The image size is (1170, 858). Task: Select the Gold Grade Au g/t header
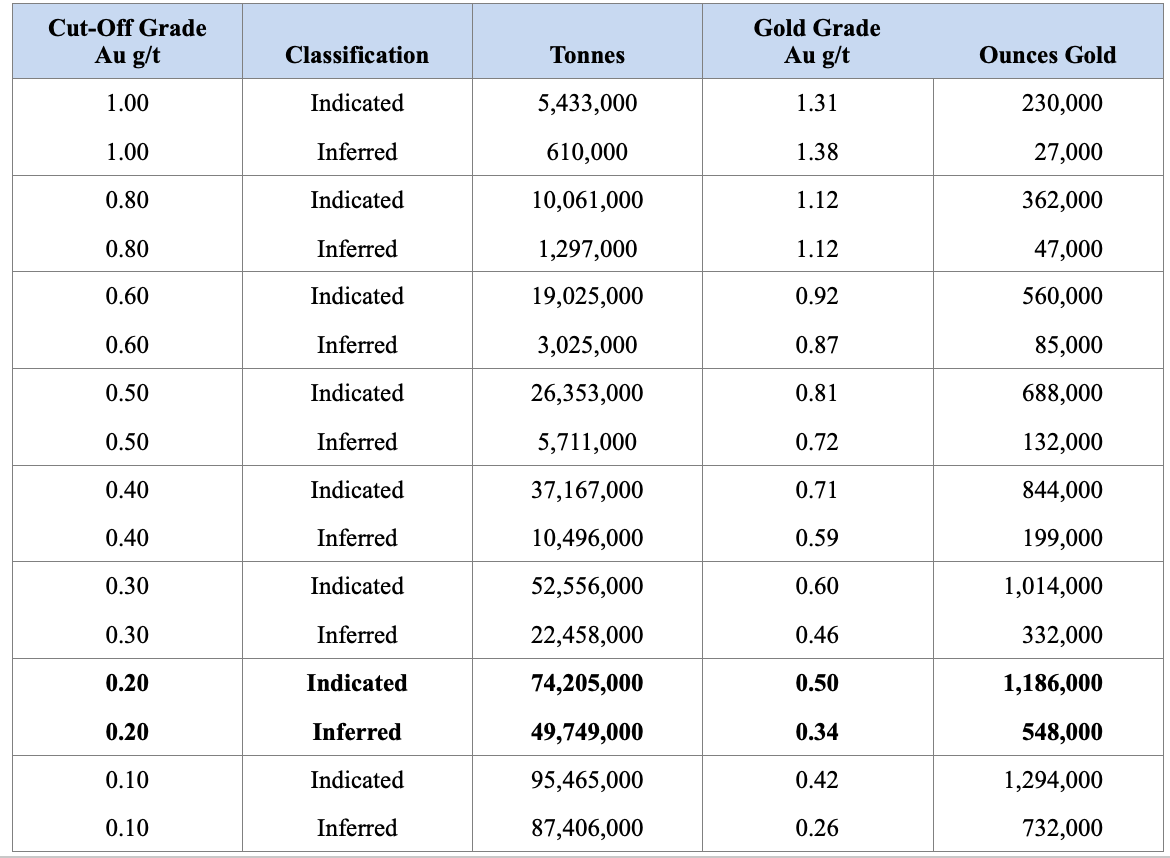click(817, 41)
